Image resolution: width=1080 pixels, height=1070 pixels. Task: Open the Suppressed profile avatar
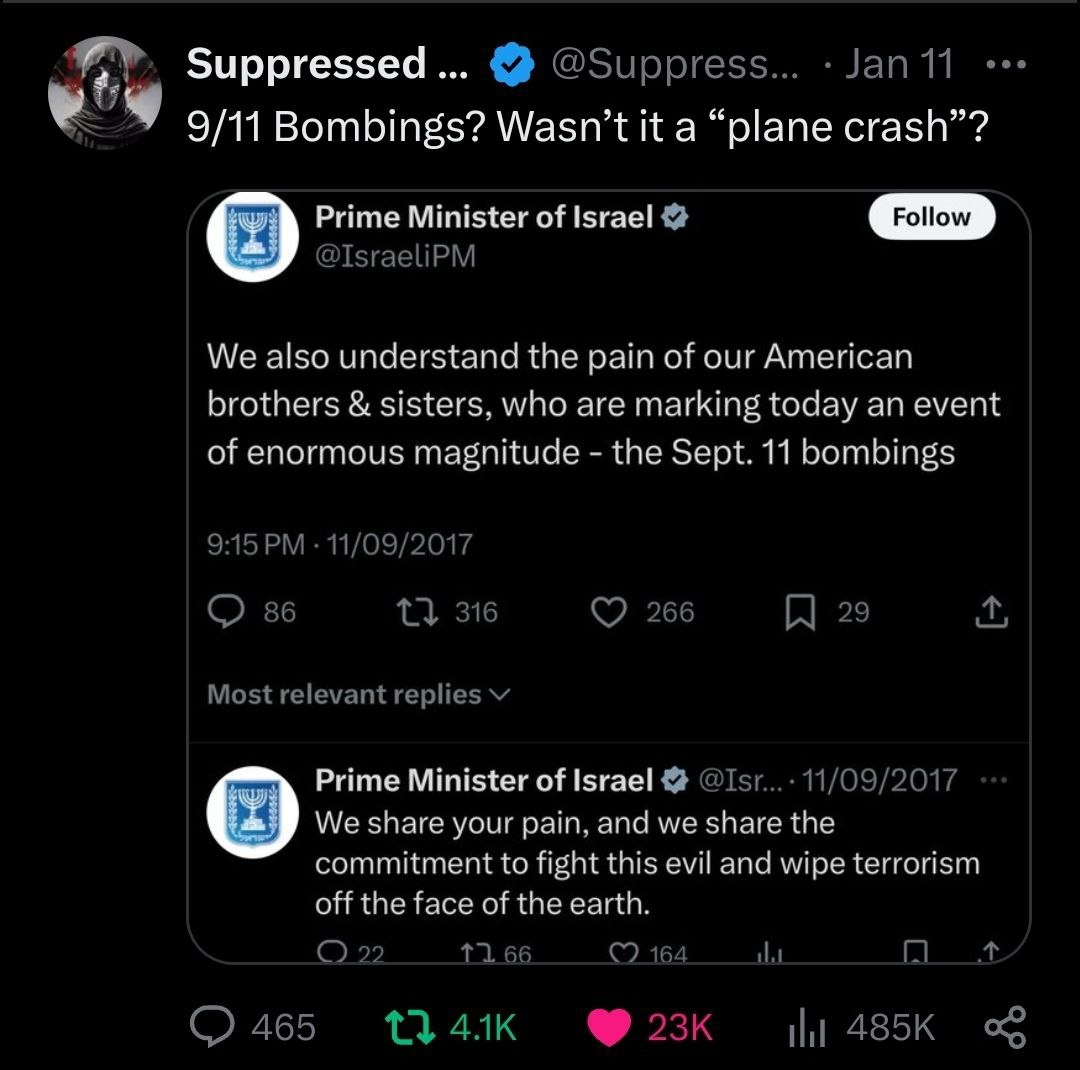click(x=105, y=93)
